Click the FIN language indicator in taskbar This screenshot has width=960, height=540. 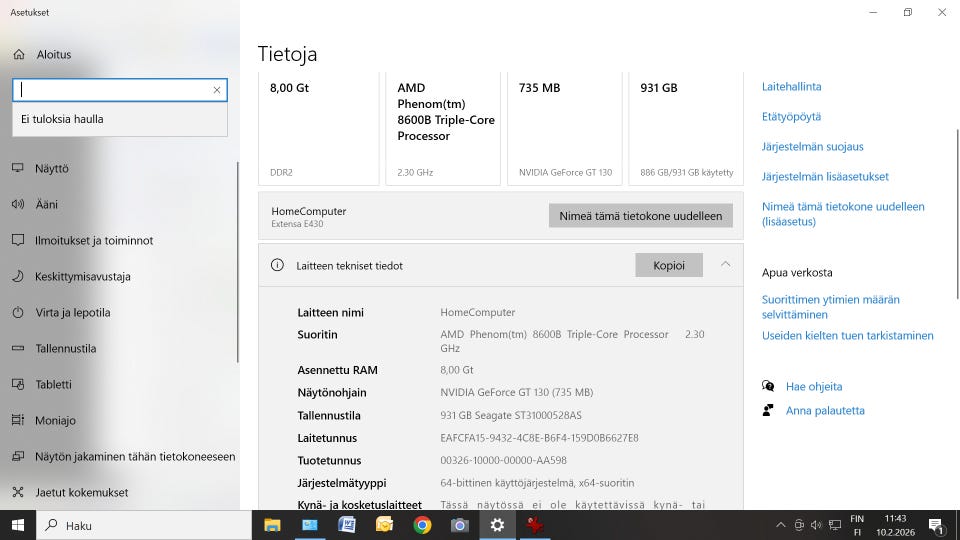tap(857, 525)
